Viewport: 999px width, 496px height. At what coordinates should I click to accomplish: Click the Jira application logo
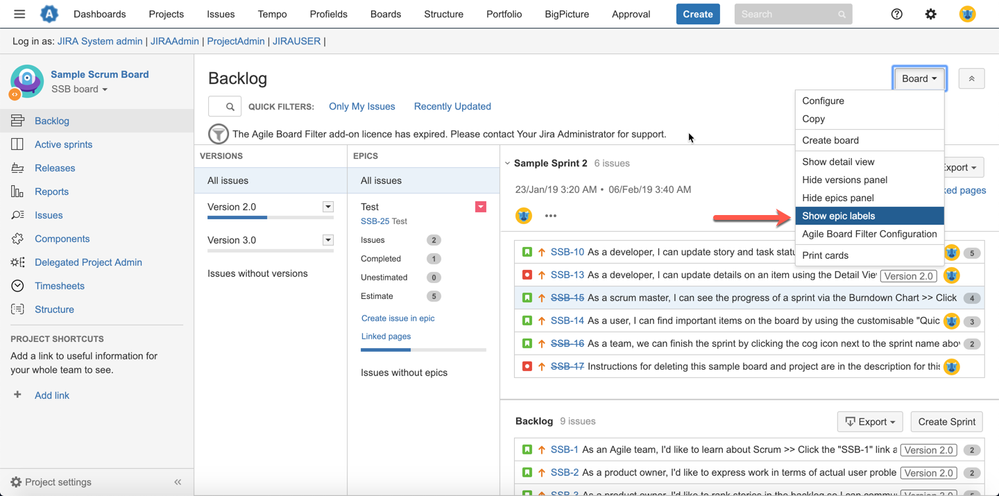48,14
